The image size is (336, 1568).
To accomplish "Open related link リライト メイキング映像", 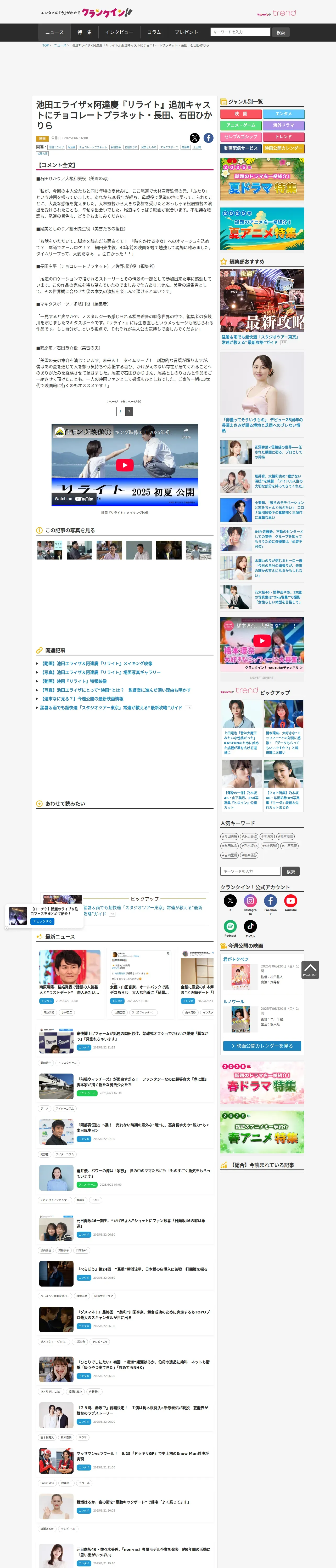I will point(96,664).
